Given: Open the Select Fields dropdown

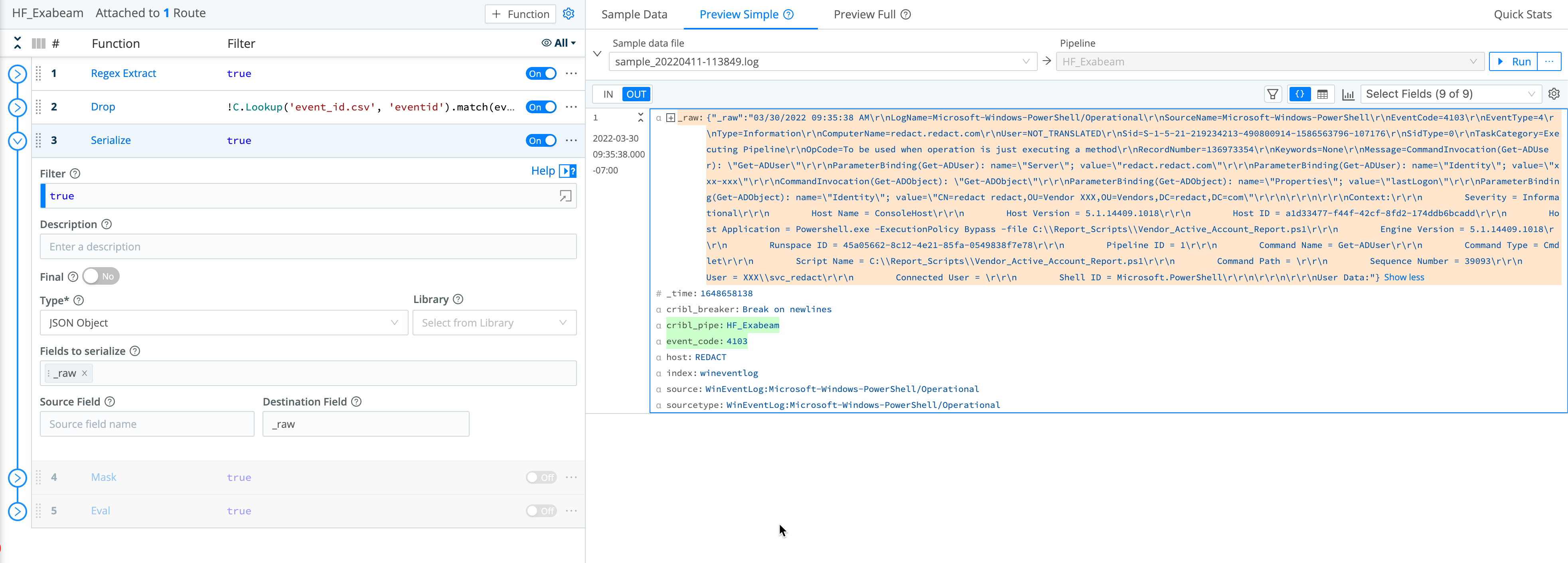Looking at the screenshot, I should [1450, 94].
